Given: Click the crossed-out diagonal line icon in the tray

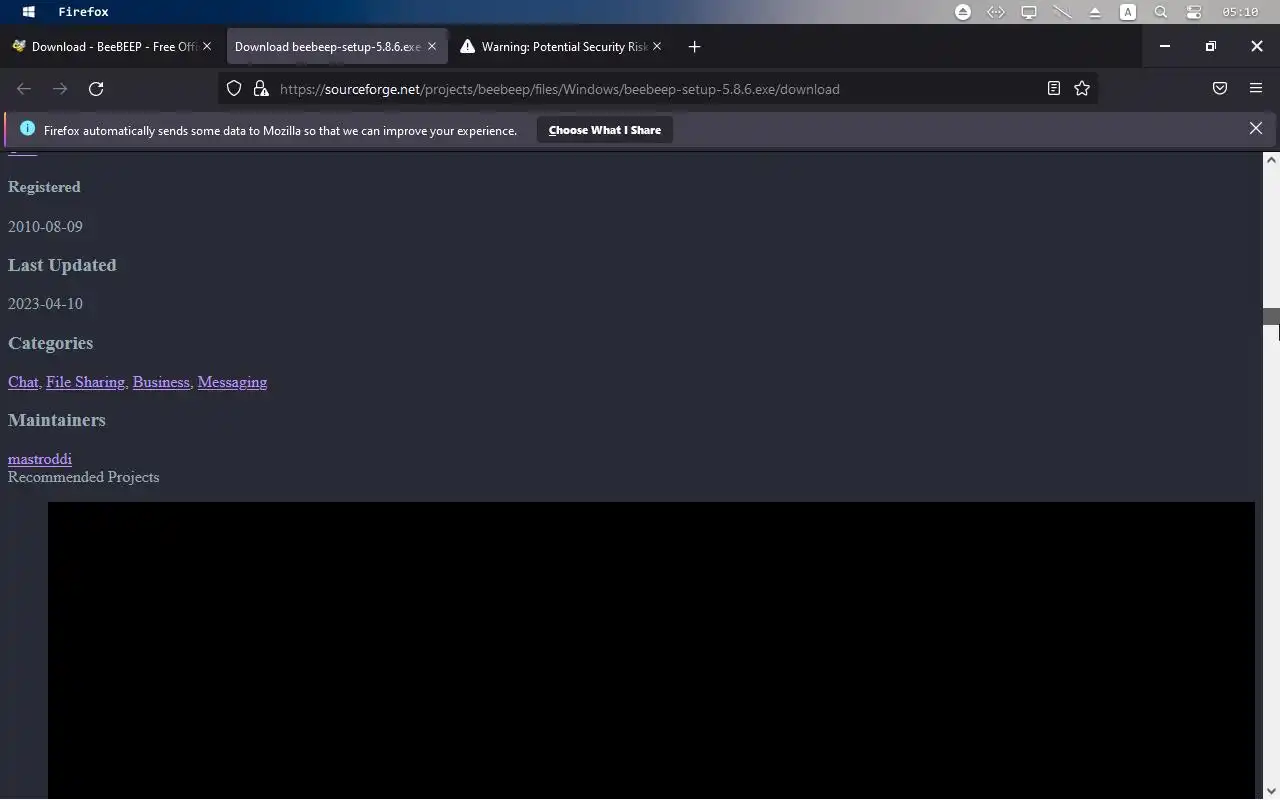Looking at the screenshot, I should [1062, 12].
